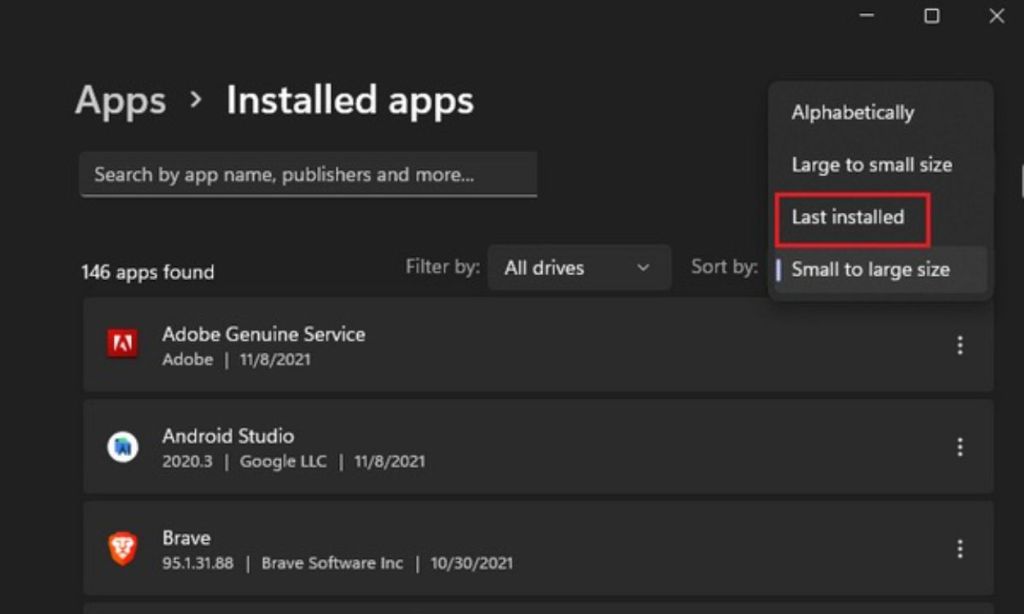
Task: Select the Adobe Genuine Service name
Action: (x=264, y=334)
